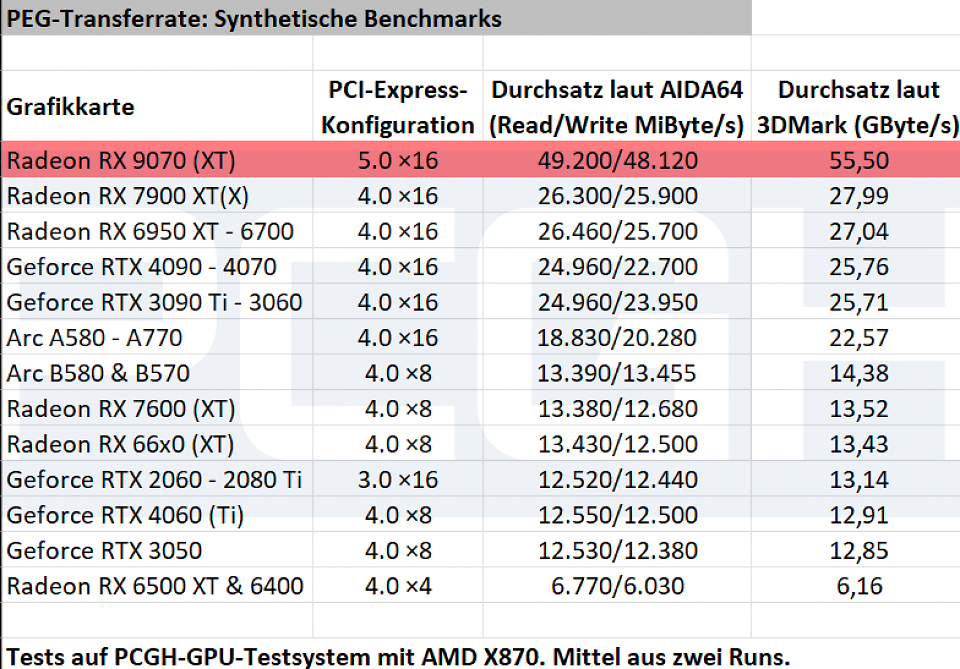Select the value '49.200/48.120'
The width and height of the screenshot is (960, 669).
tap(617, 160)
